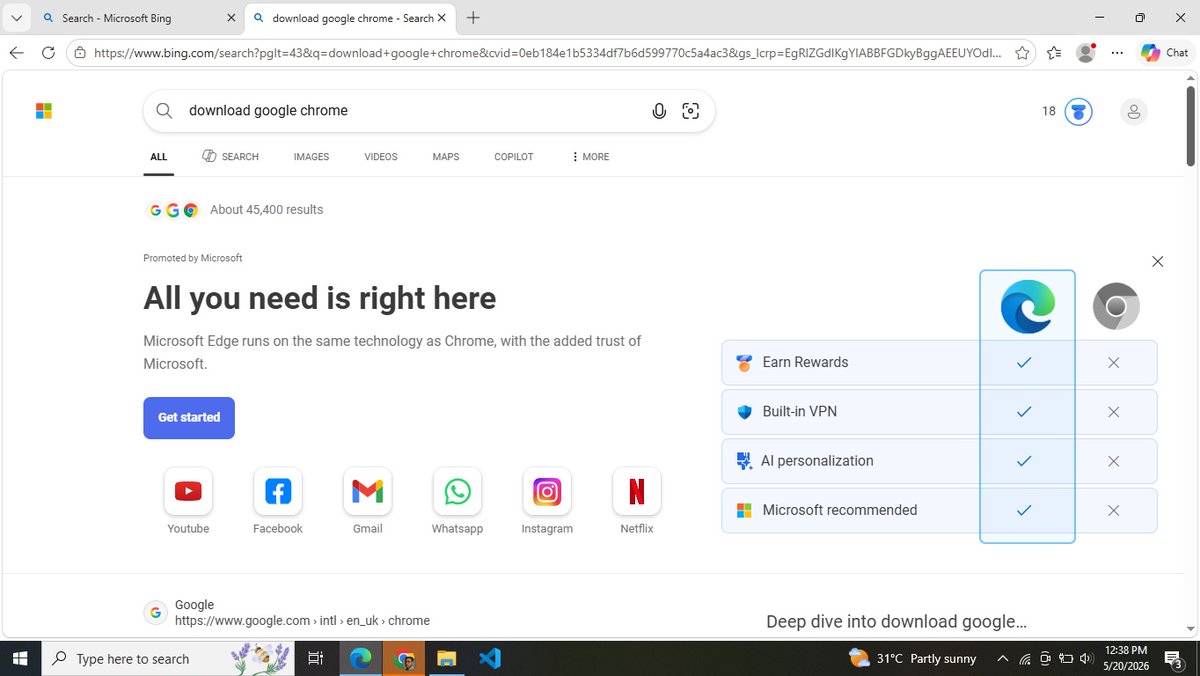The width and height of the screenshot is (1200, 676).
Task: Open the Edge profile avatar in the toolbar
Action: click(x=1086, y=53)
